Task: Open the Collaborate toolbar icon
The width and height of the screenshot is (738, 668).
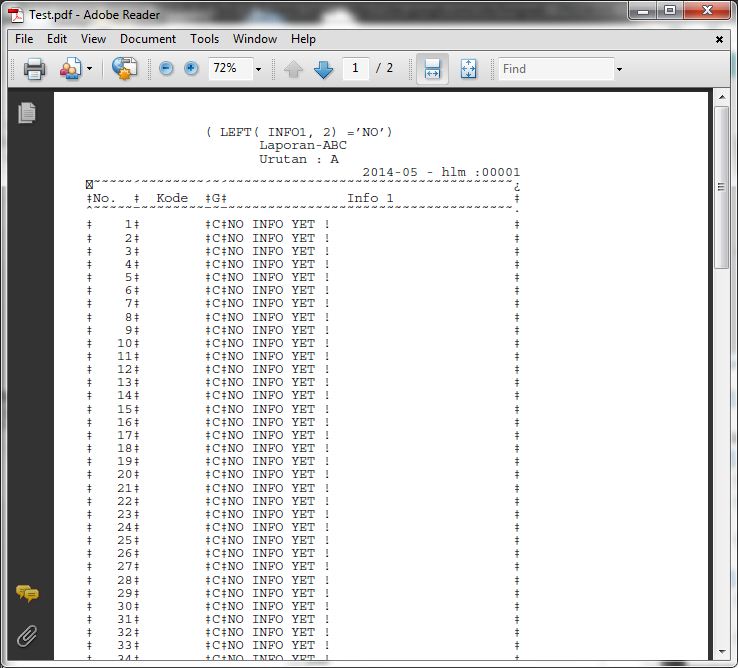Action: 70,69
